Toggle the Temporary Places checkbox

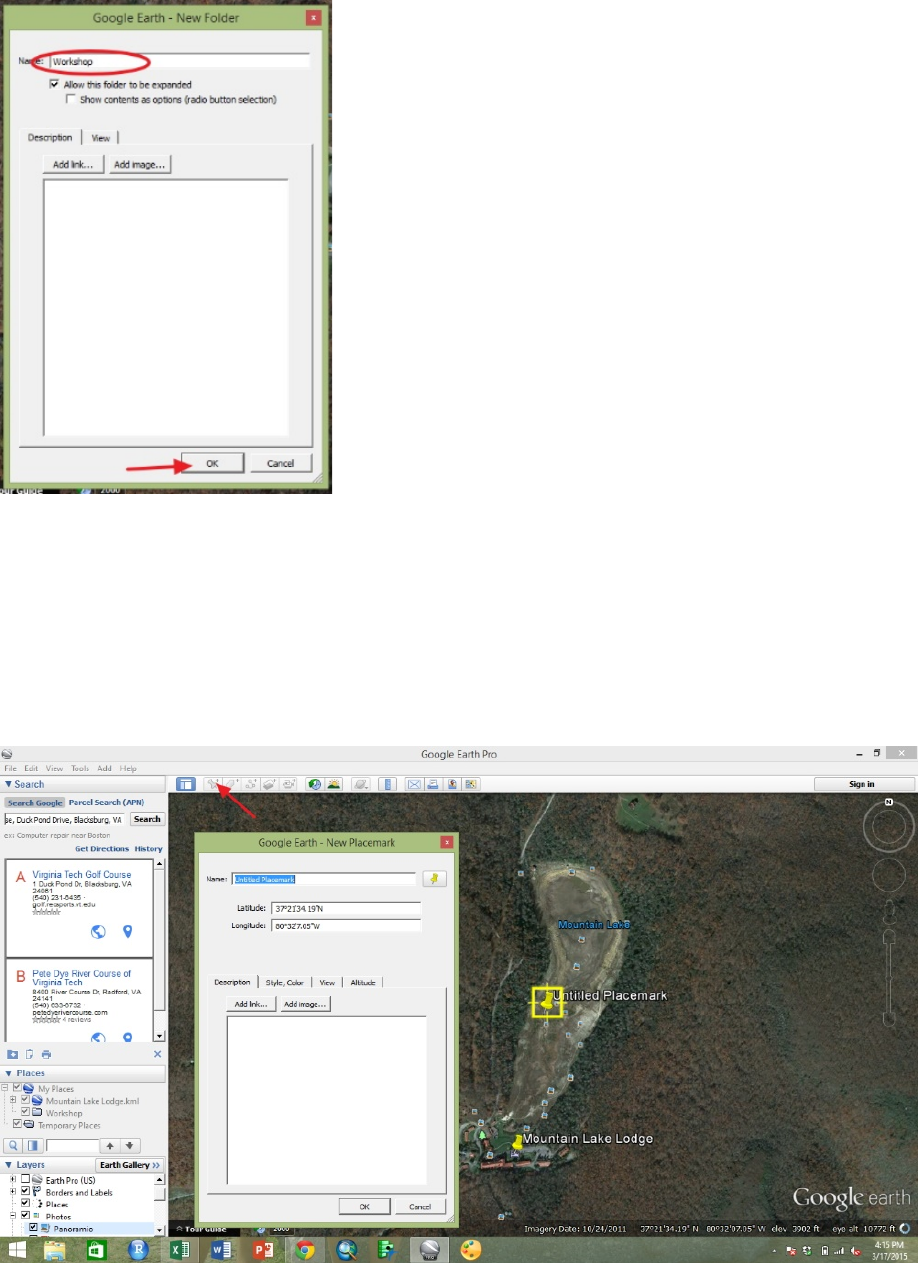17,1124
